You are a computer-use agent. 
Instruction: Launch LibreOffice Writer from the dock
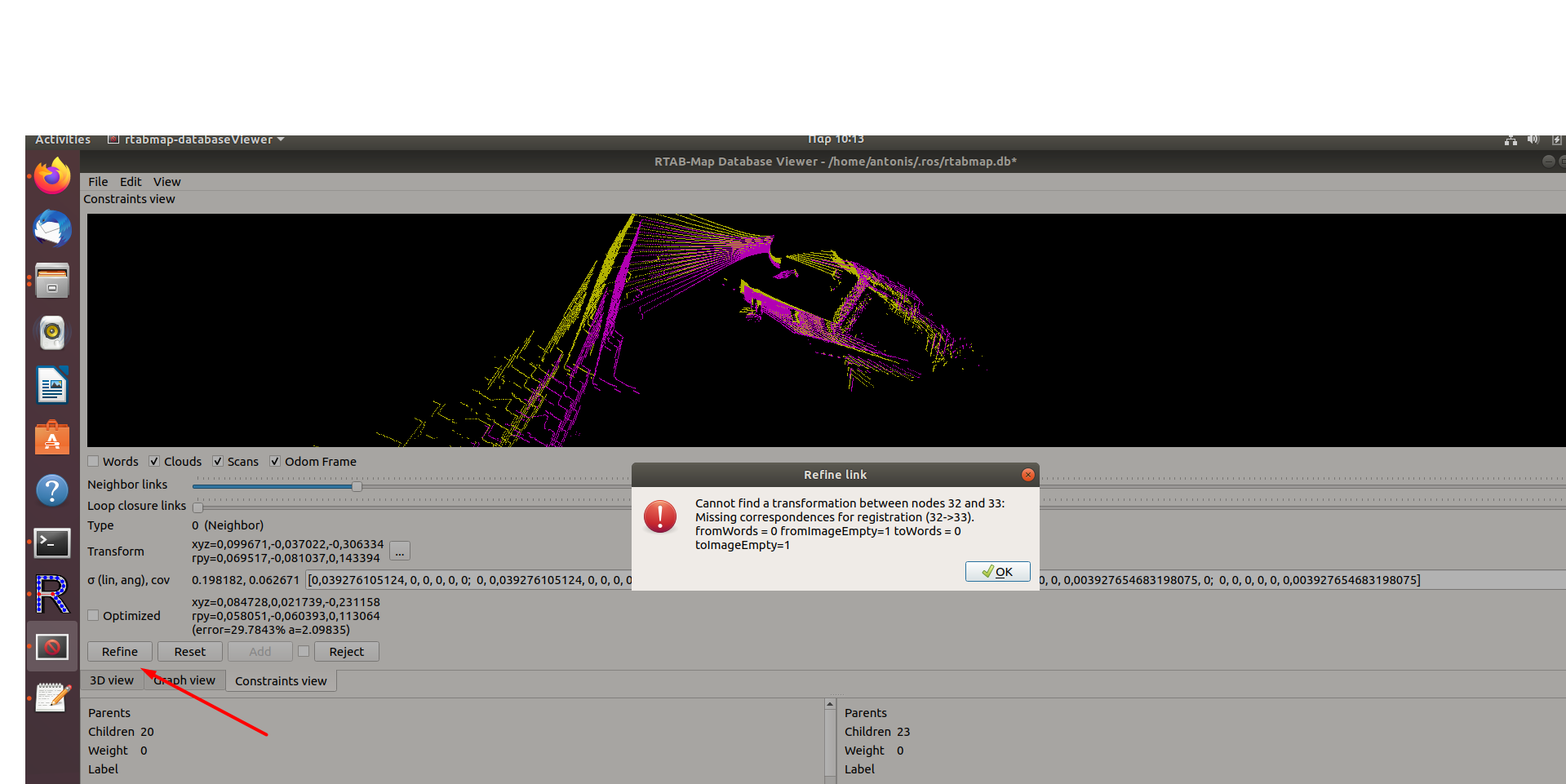point(52,385)
